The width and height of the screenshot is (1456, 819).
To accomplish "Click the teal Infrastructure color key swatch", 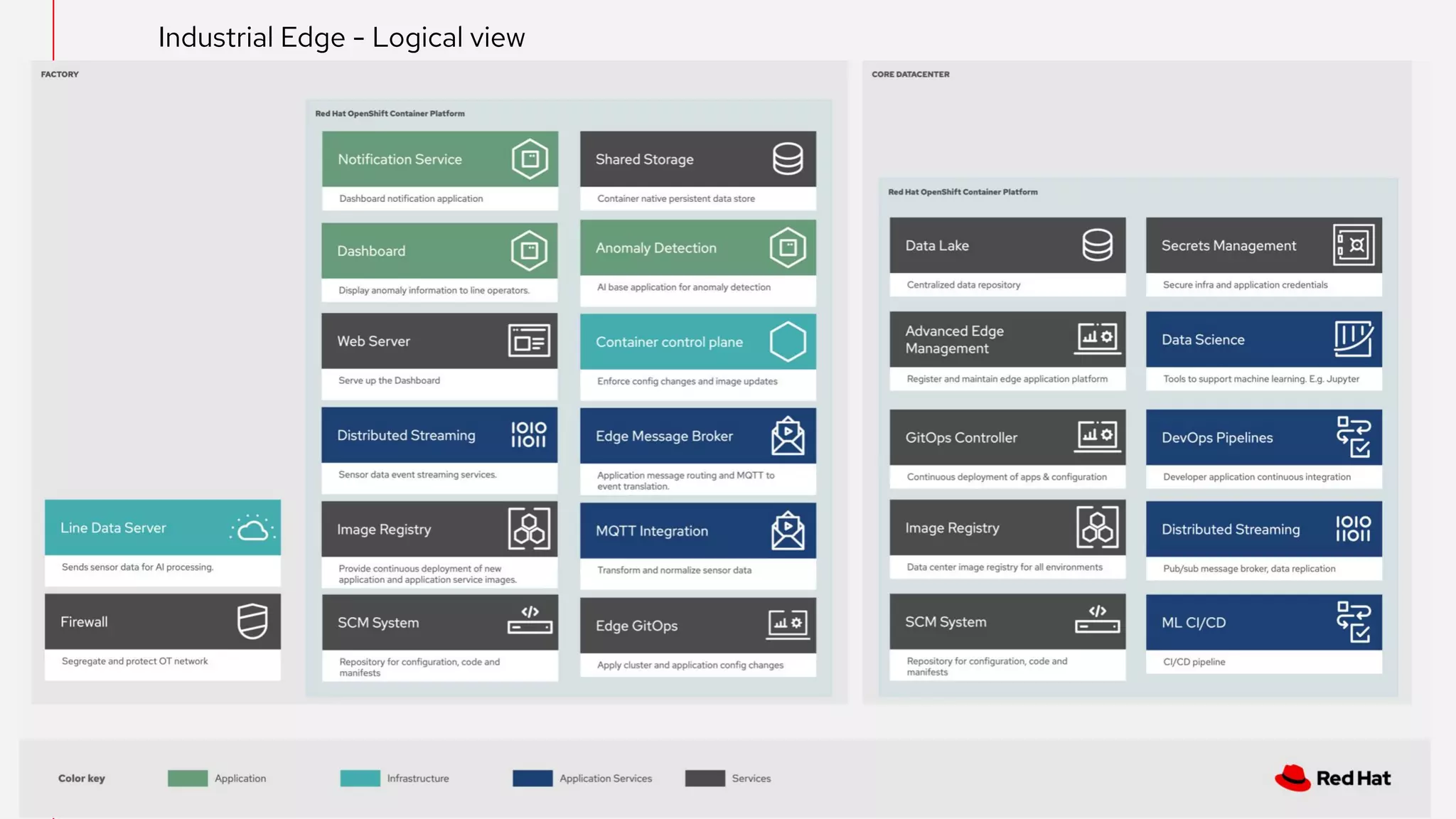I will click(360, 778).
